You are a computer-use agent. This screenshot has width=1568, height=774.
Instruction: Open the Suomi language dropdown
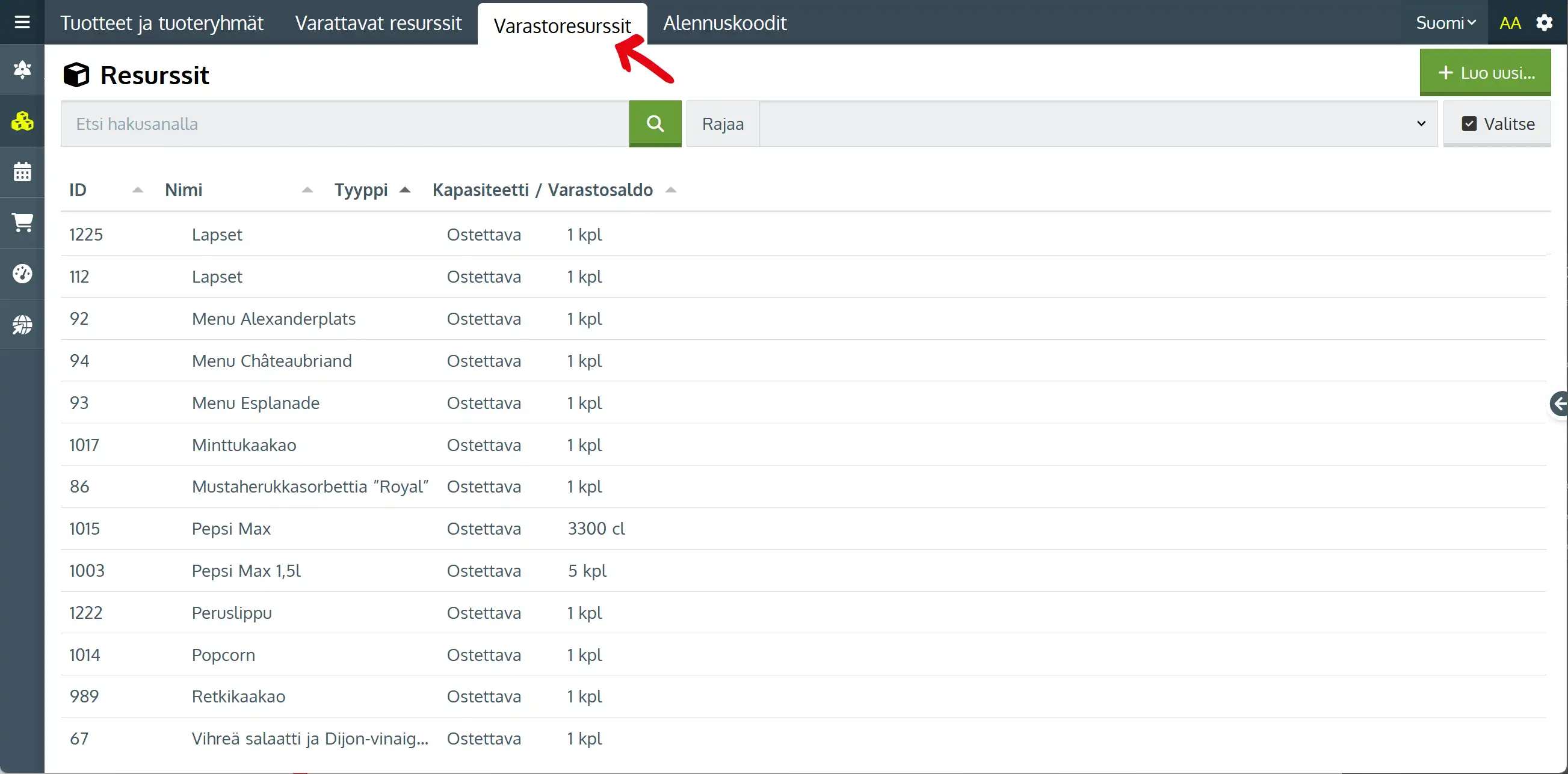1445,22
